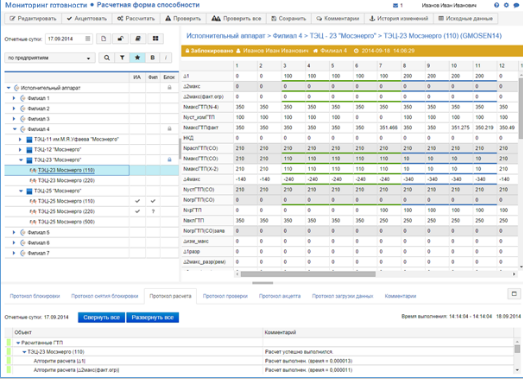Expand the Филиал 1 tree node
This screenshot has height=379, width=523.
pos(14,98)
